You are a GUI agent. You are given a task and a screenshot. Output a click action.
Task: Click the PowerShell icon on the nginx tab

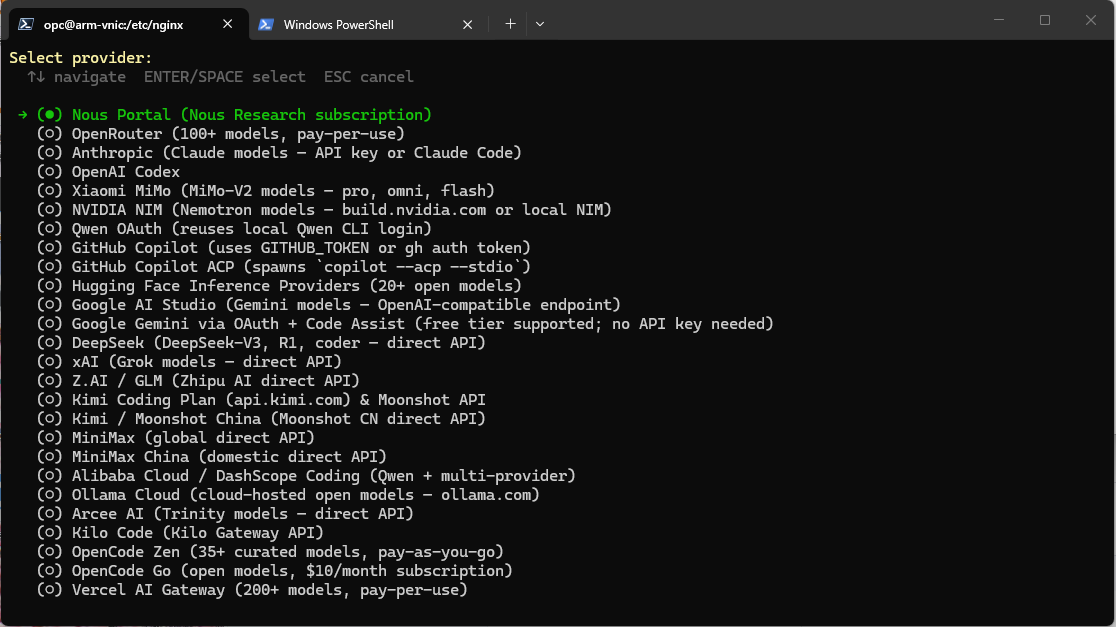tap(26, 24)
